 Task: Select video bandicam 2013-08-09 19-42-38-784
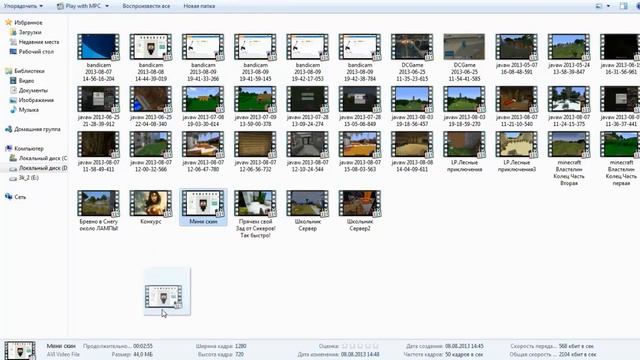point(360,58)
